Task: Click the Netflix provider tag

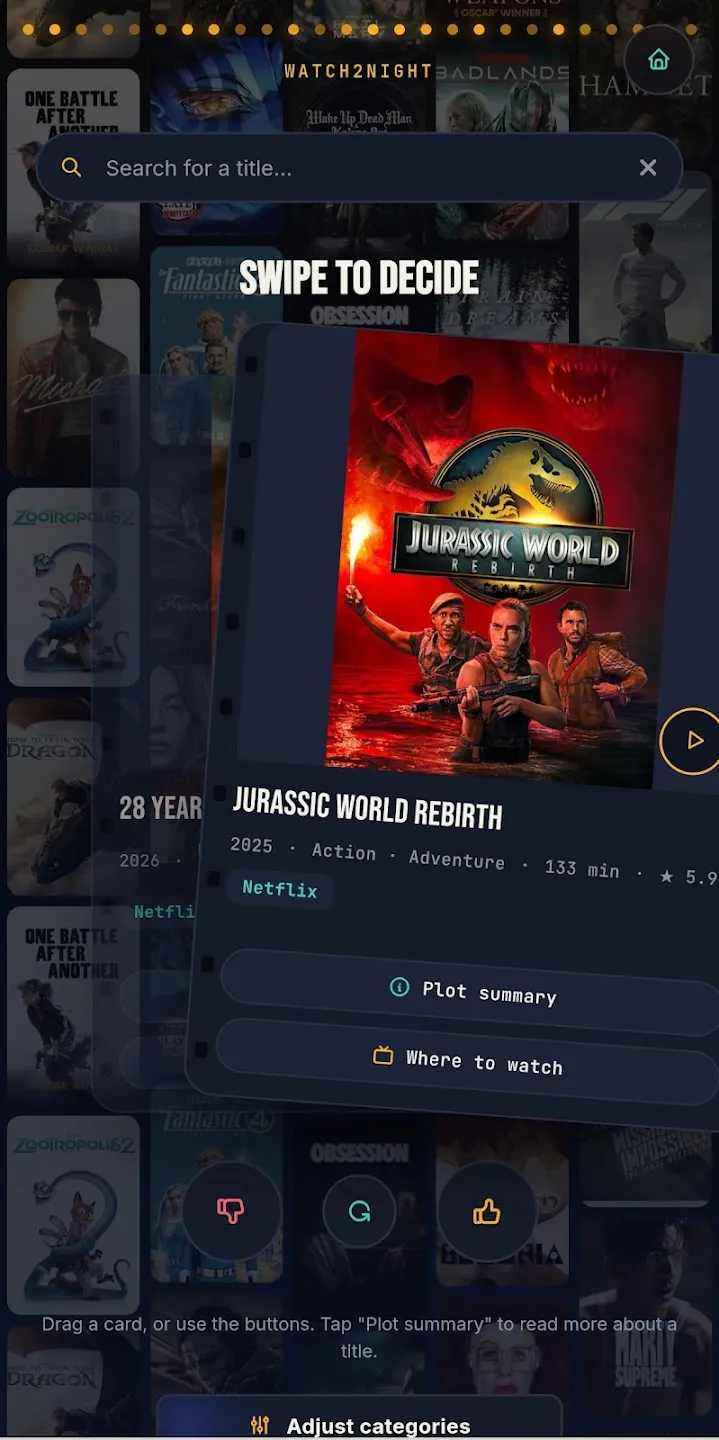Action: click(279, 889)
